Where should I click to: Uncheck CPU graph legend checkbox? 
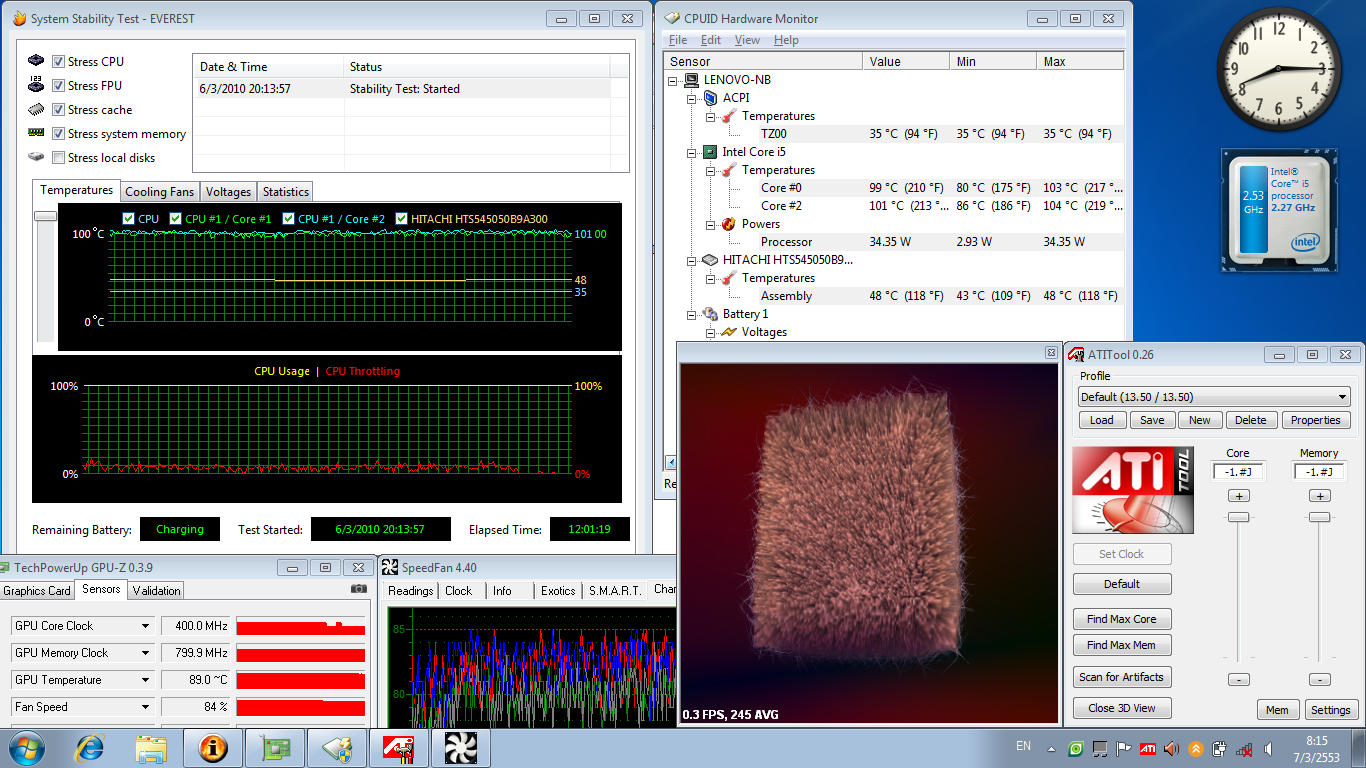[x=128, y=219]
